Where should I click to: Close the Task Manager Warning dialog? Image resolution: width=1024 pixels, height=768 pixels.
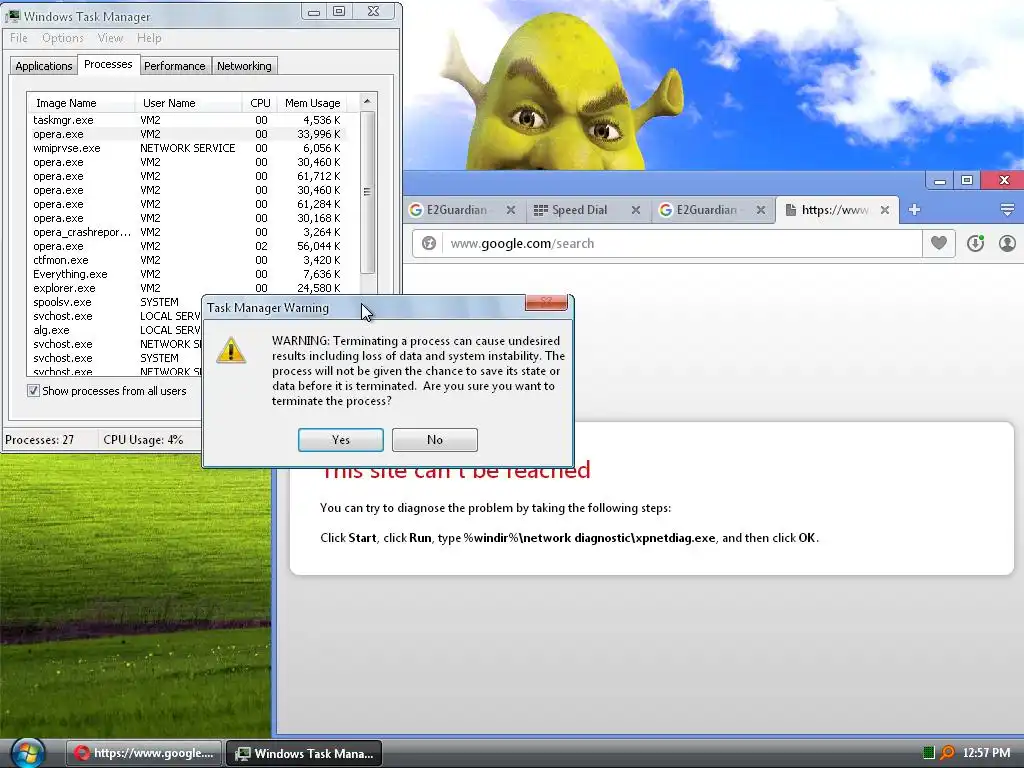[x=546, y=302]
